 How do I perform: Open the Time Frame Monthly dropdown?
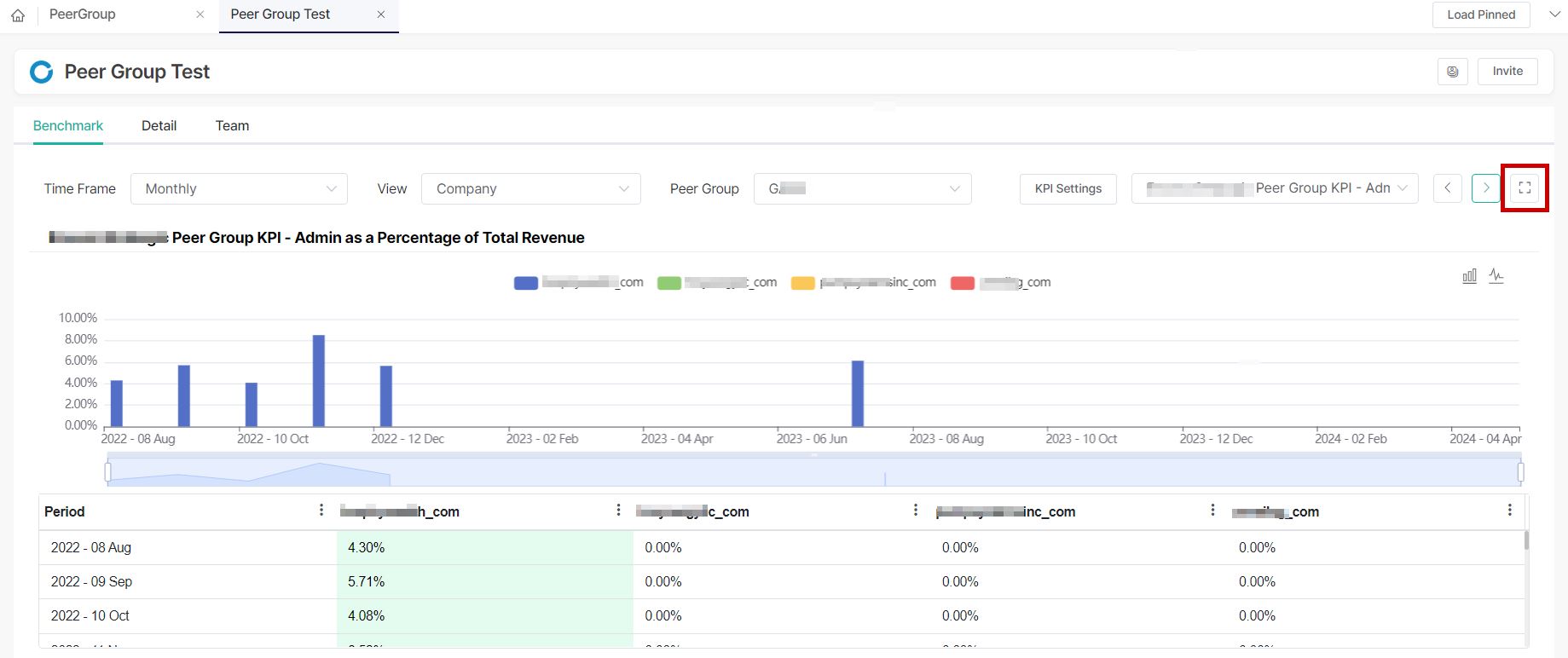239,189
